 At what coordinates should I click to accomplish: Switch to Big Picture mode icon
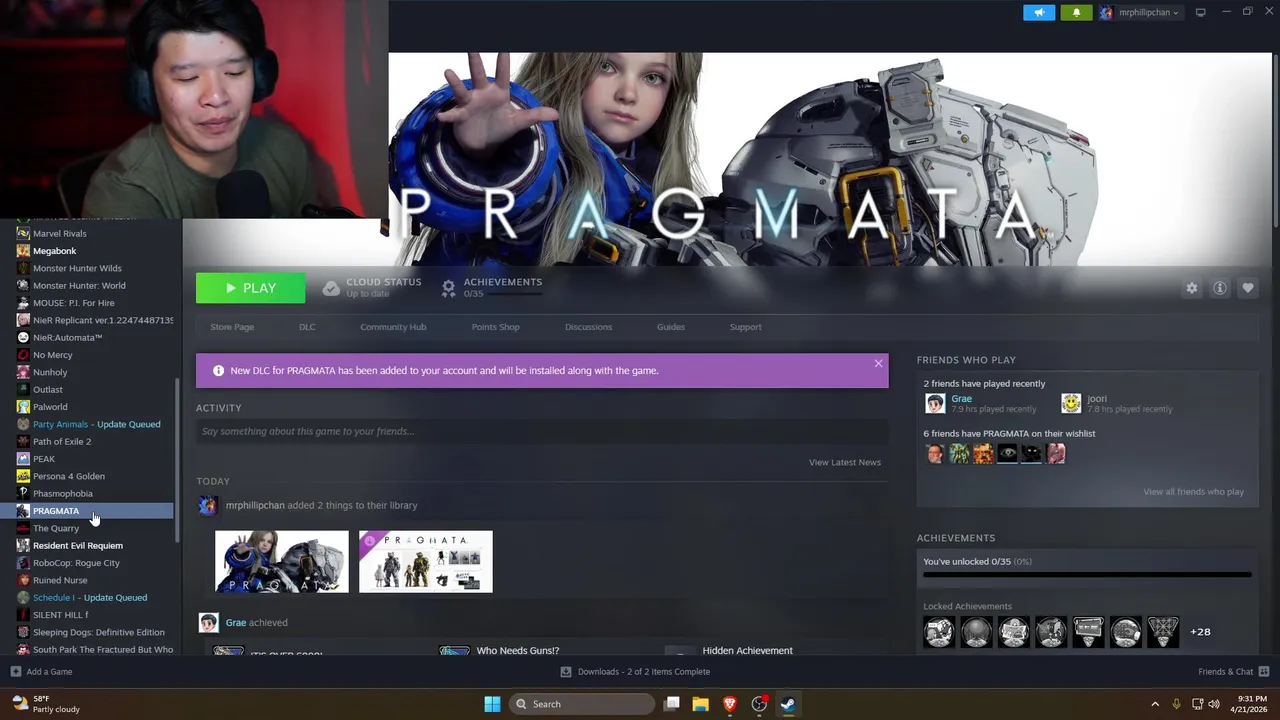tap(1201, 12)
